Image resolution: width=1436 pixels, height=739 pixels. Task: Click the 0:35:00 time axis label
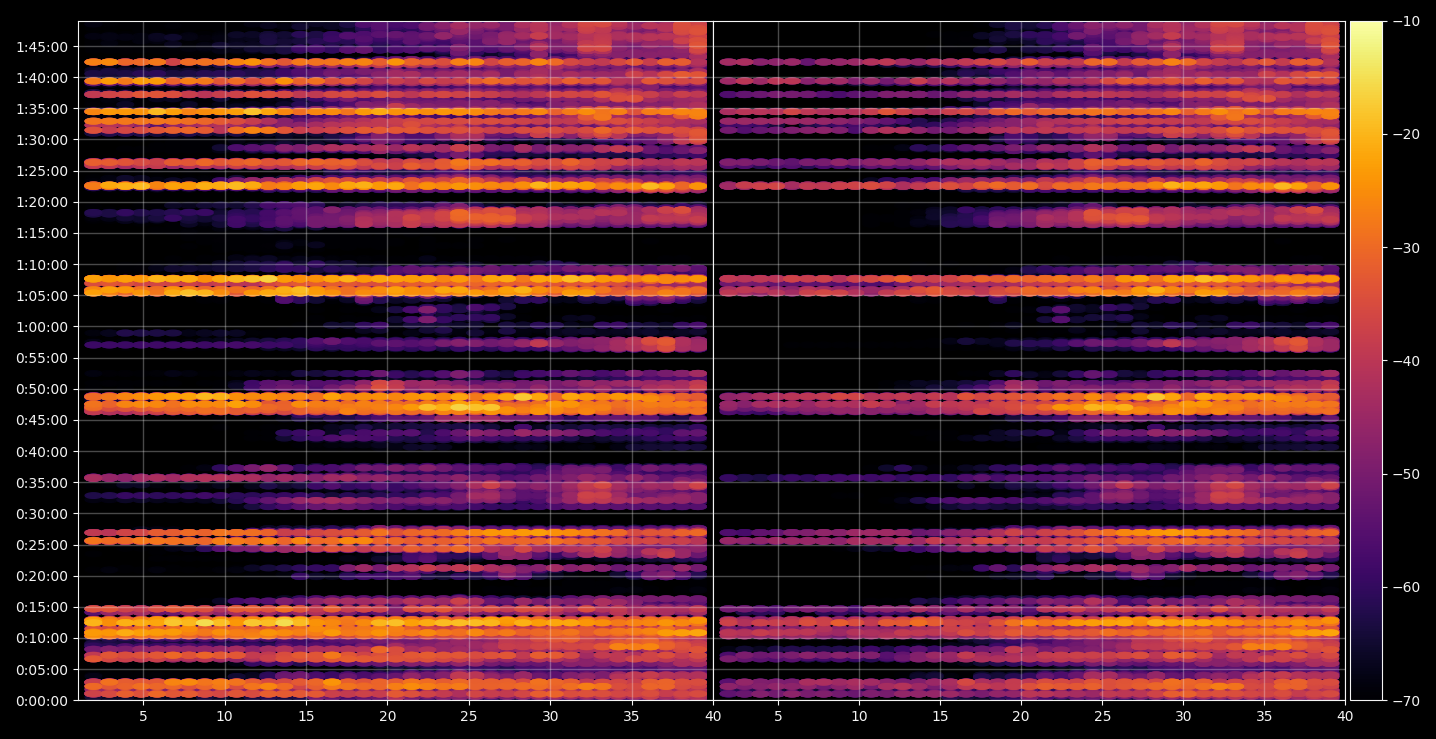pos(42,483)
